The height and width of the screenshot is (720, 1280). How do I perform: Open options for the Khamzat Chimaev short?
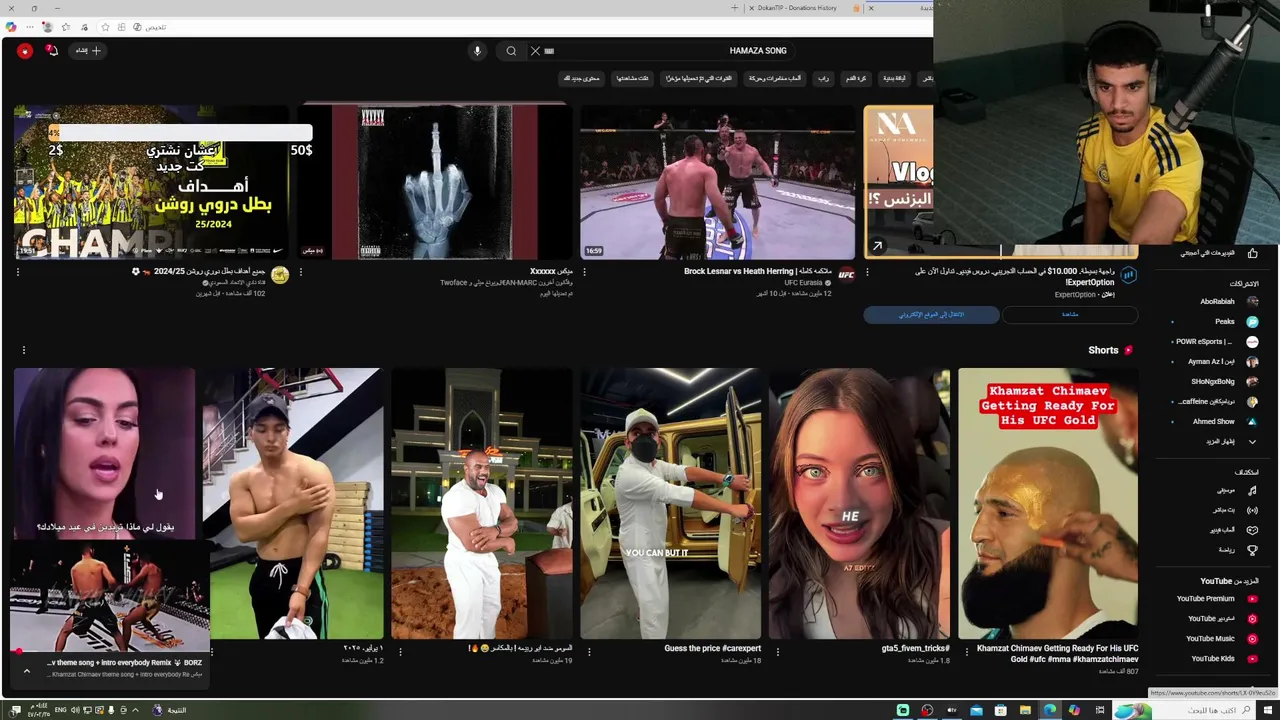click(967, 652)
